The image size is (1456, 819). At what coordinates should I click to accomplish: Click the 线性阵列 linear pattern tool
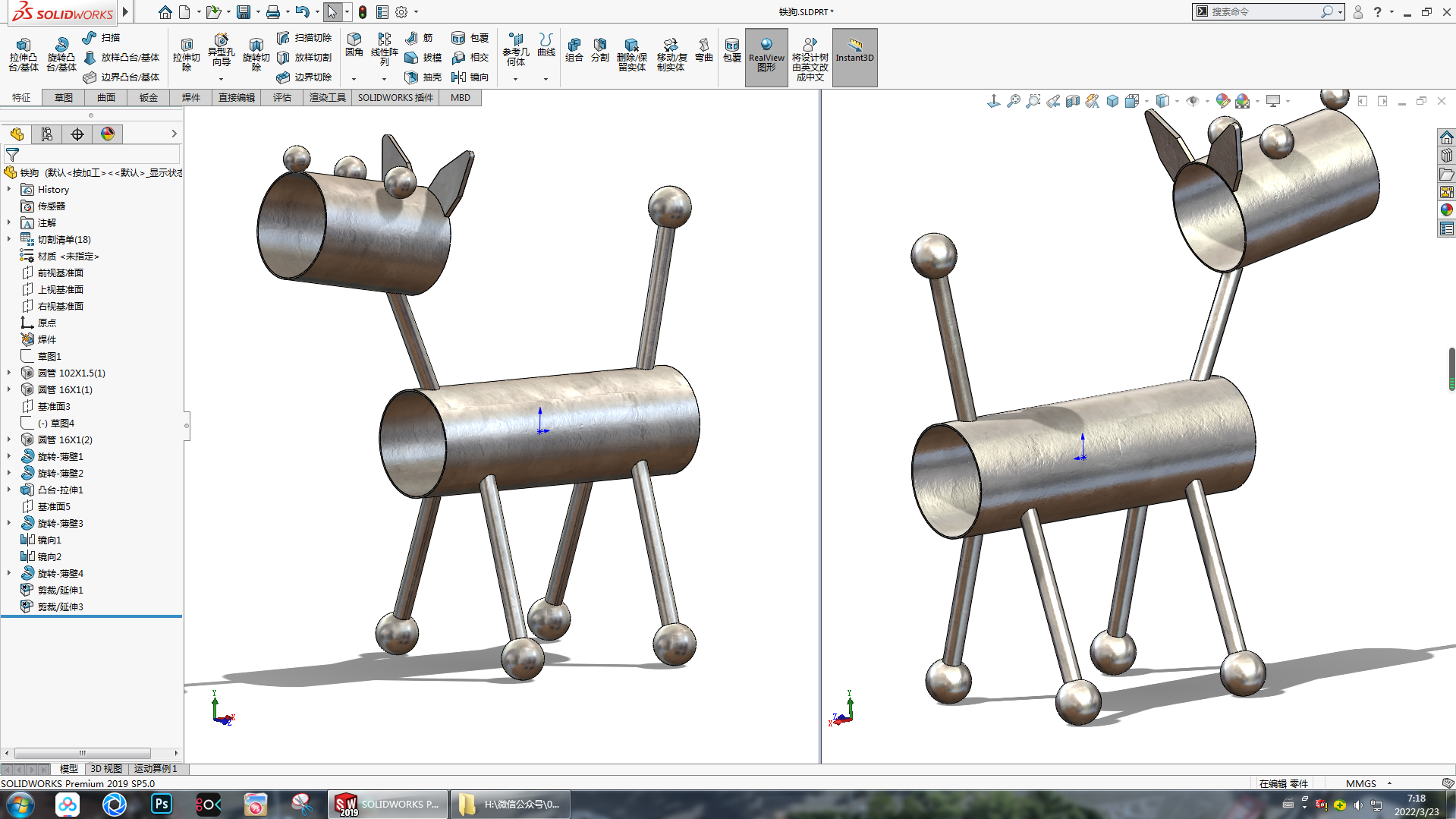[x=384, y=49]
